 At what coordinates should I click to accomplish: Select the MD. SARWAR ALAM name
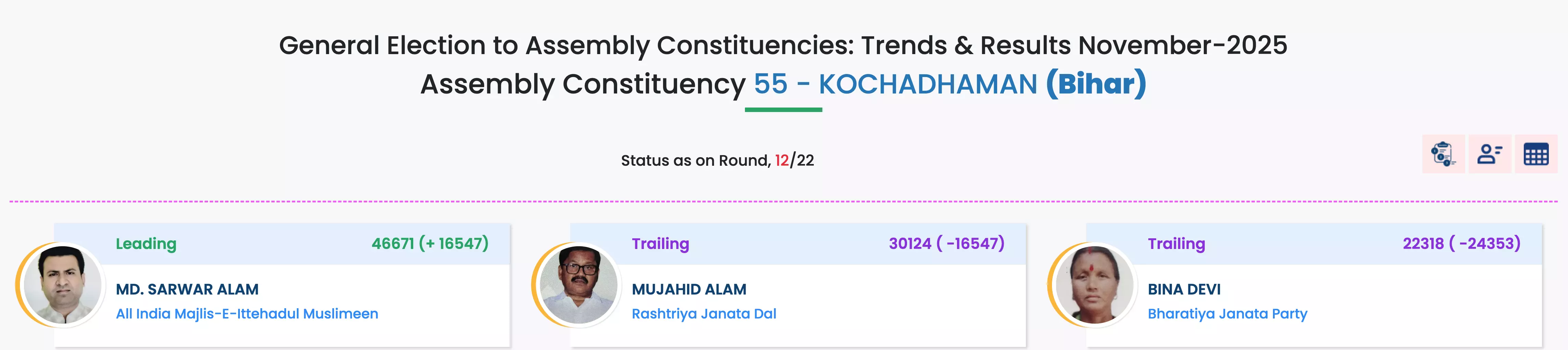(x=187, y=289)
